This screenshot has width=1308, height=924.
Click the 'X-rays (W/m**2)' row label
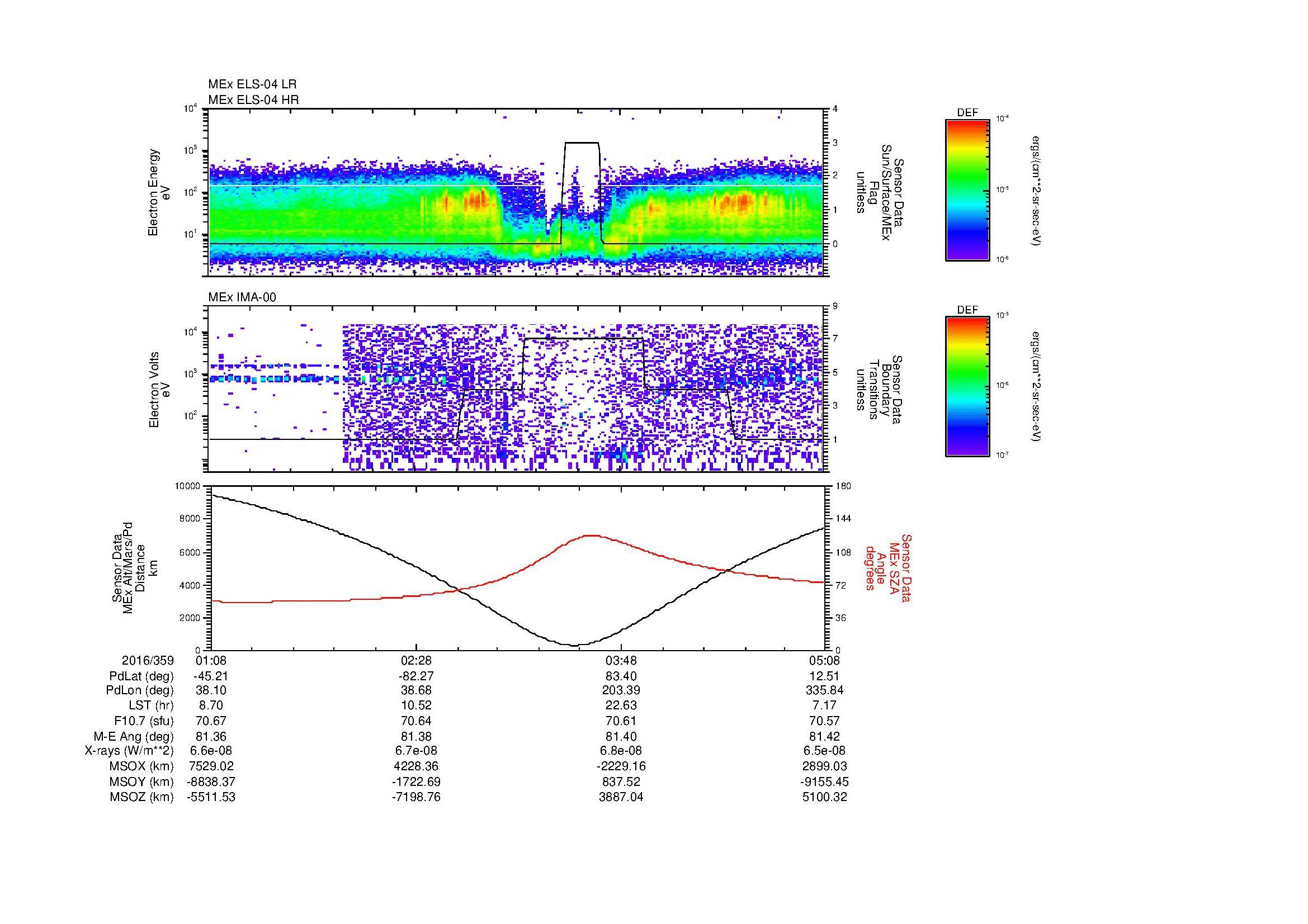(129, 751)
